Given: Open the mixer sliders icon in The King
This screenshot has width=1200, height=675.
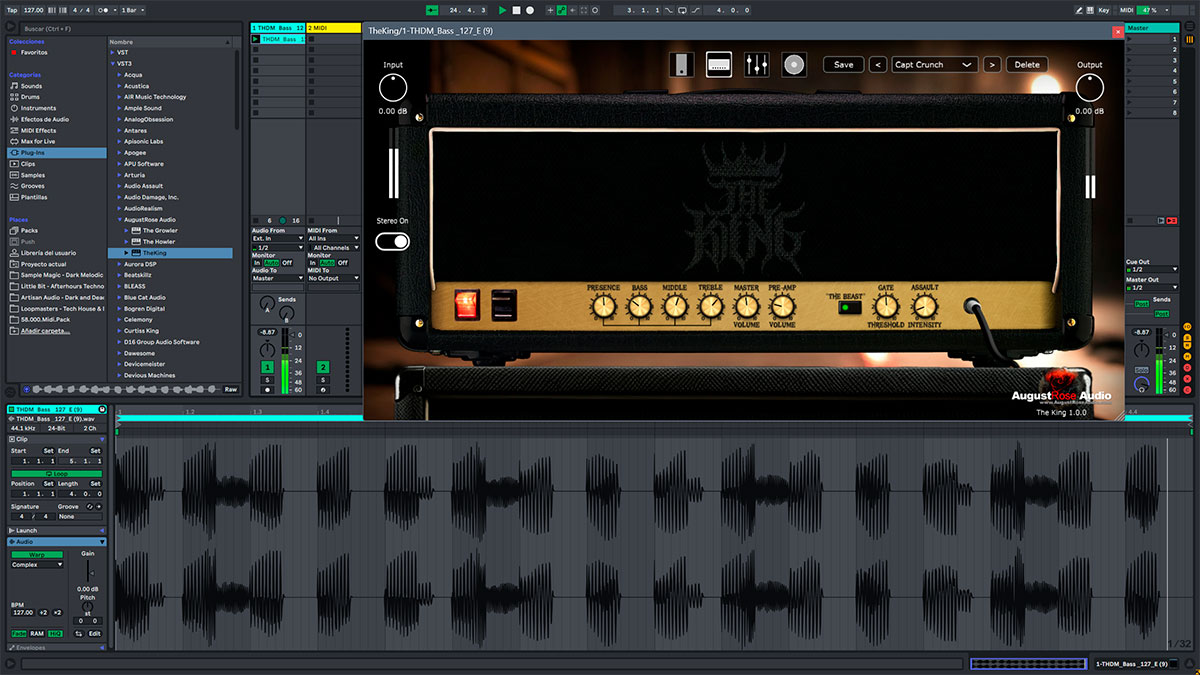Looking at the screenshot, I should (x=756, y=65).
